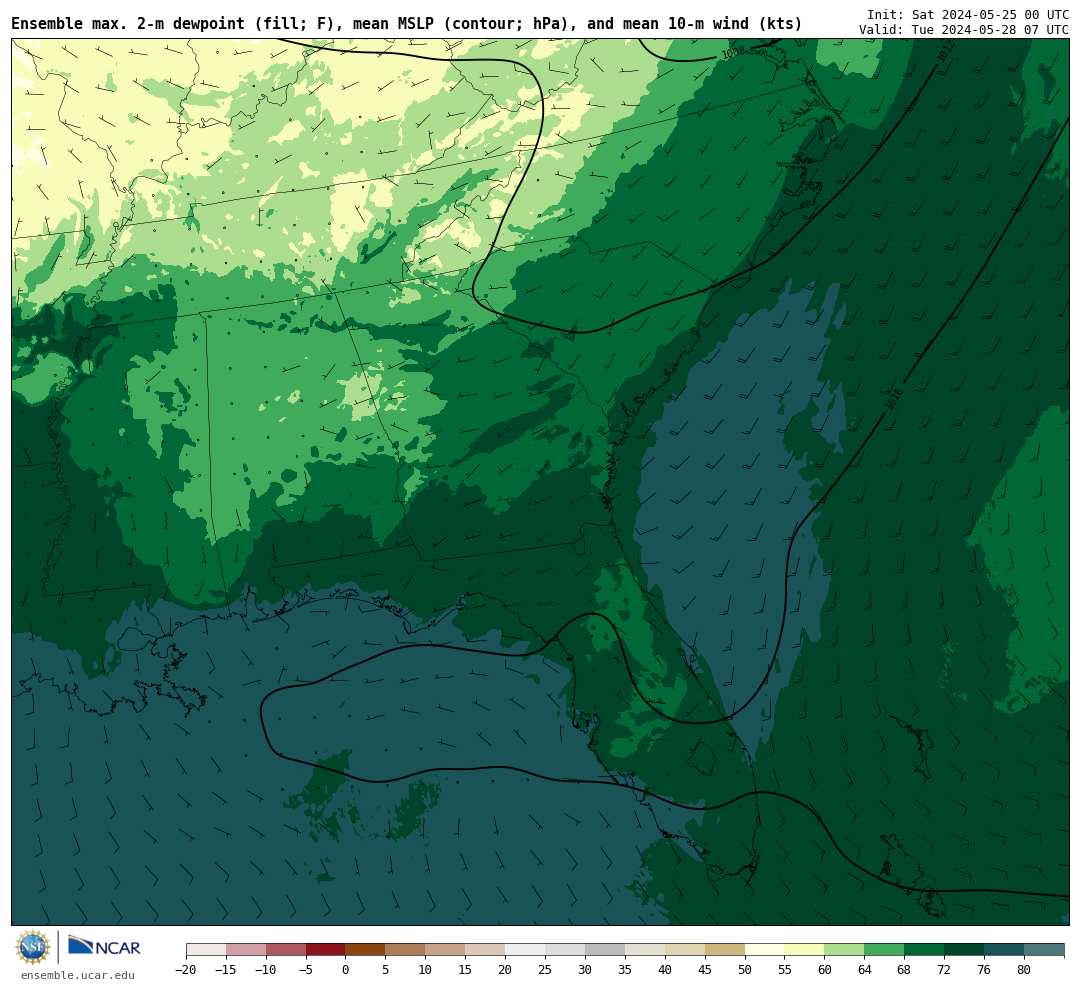This screenshot has width=1080, height=988.
Task: Click the colorbar tick label -20
Action: 186,970
